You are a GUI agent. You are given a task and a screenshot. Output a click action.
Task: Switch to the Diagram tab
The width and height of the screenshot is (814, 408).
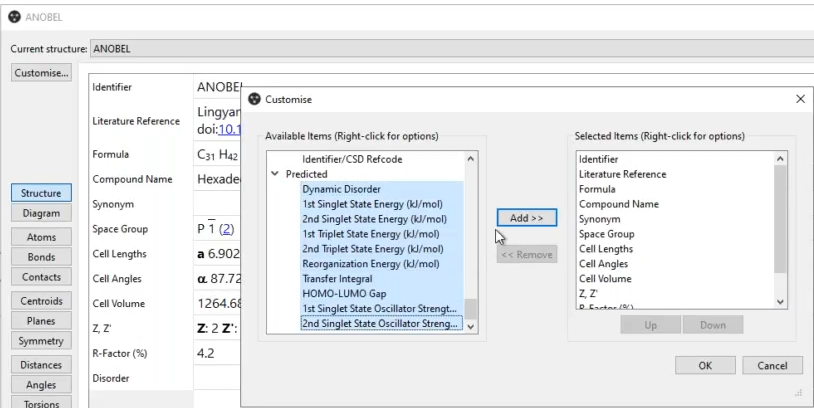click(x=41, y=213)
